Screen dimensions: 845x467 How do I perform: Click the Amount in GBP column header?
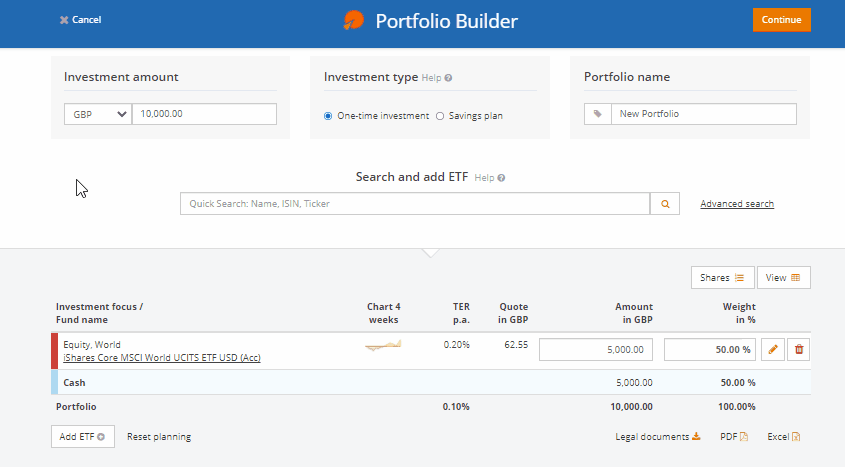coord(634,313)
